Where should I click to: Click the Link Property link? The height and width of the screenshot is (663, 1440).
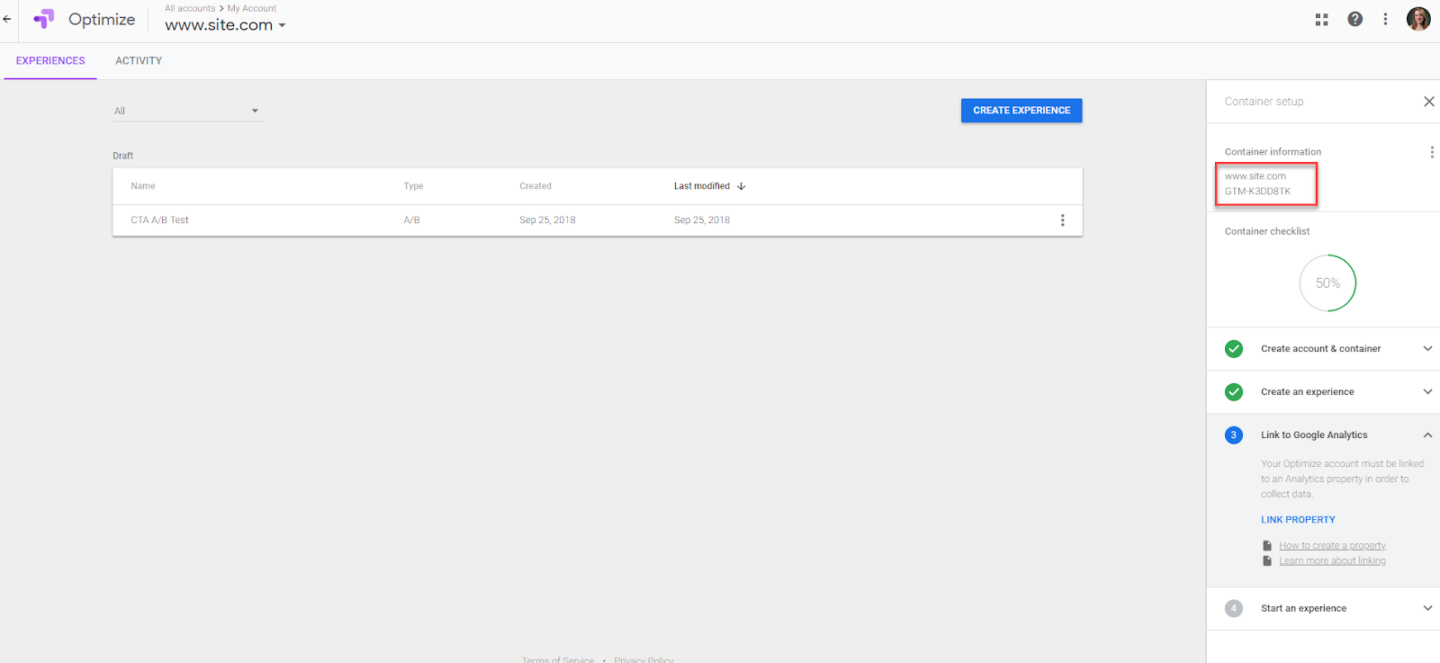[x=1297, y=520]
